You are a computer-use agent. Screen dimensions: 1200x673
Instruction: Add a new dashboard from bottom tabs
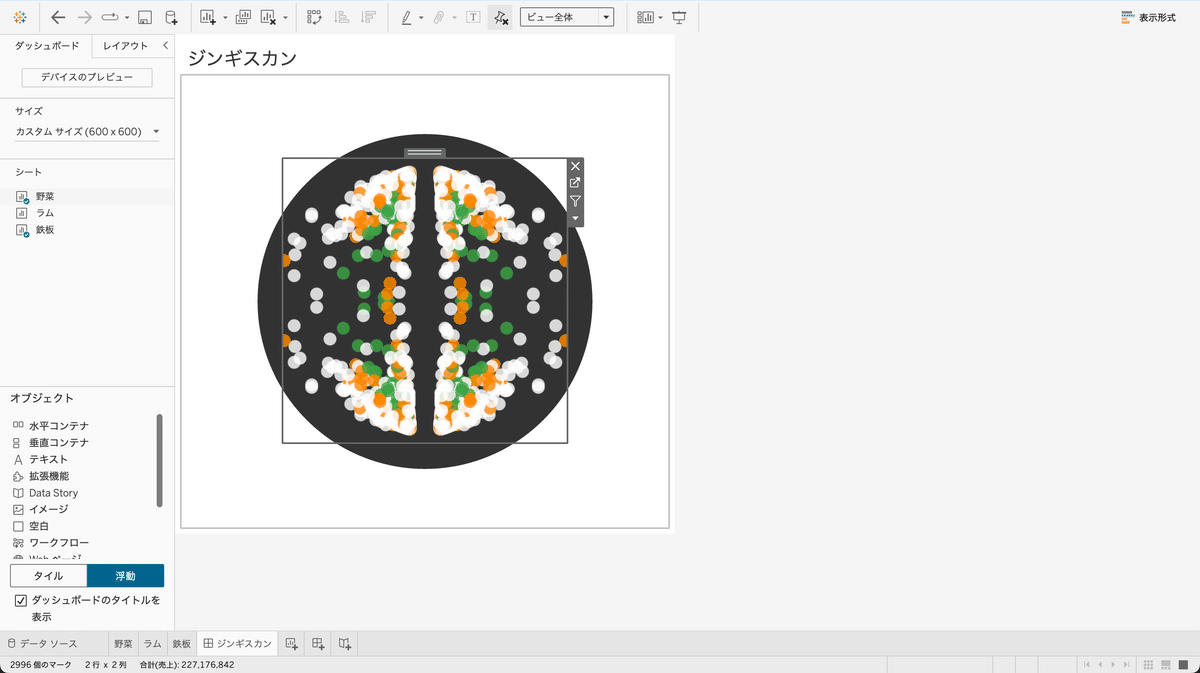[x=318, y=644]
